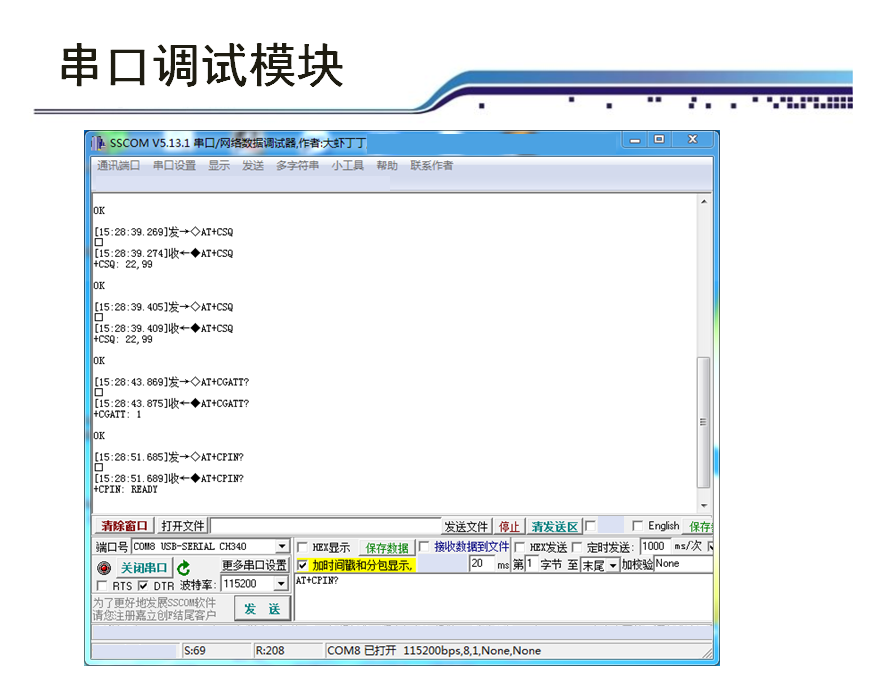
Task: Open the 通讯端口 menu
Action: [118, 165]
